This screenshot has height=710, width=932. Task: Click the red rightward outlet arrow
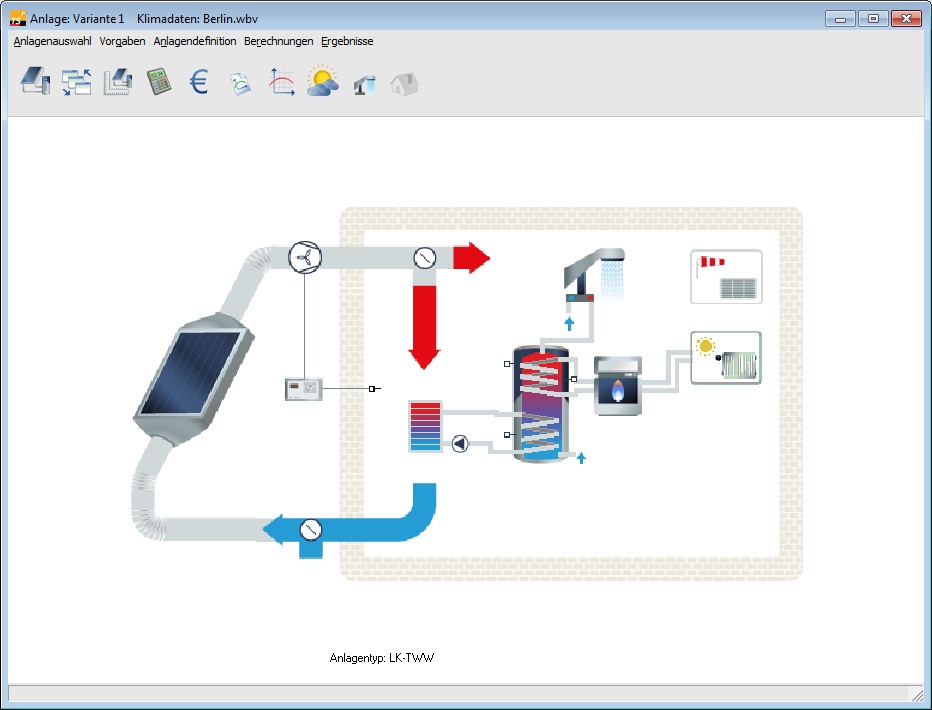coord(472,258)
